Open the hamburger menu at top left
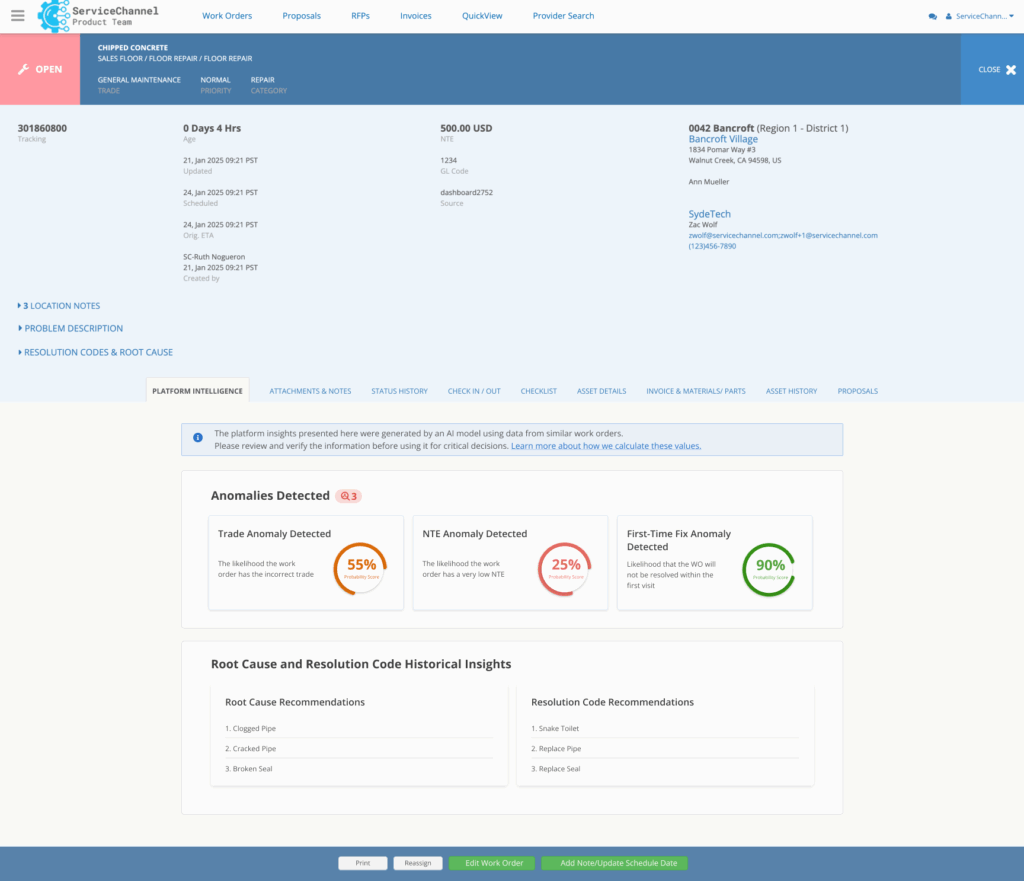Screen dimensions: 1024x881 click(x=17, y=16)
